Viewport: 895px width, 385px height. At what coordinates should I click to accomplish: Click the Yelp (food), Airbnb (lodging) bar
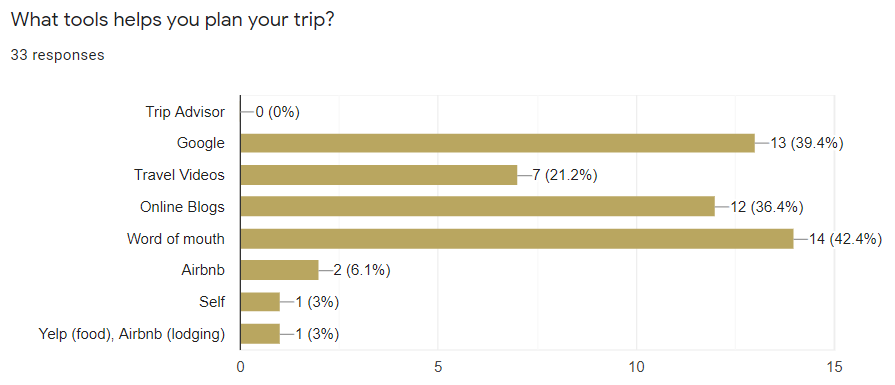260,334
